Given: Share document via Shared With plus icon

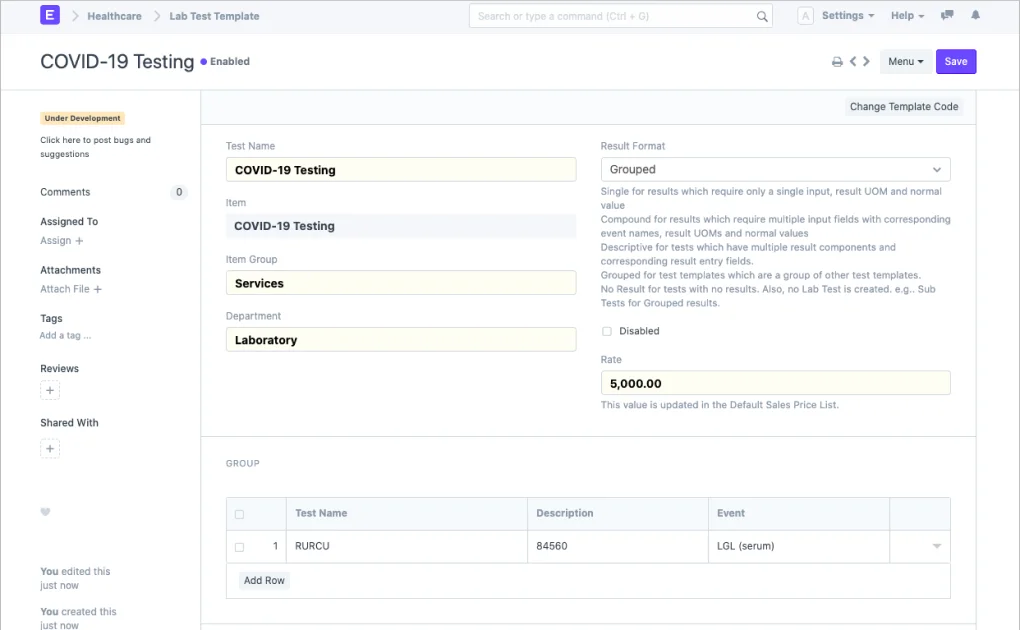Looking at the screenshot, I should click(x=49, y=448).
